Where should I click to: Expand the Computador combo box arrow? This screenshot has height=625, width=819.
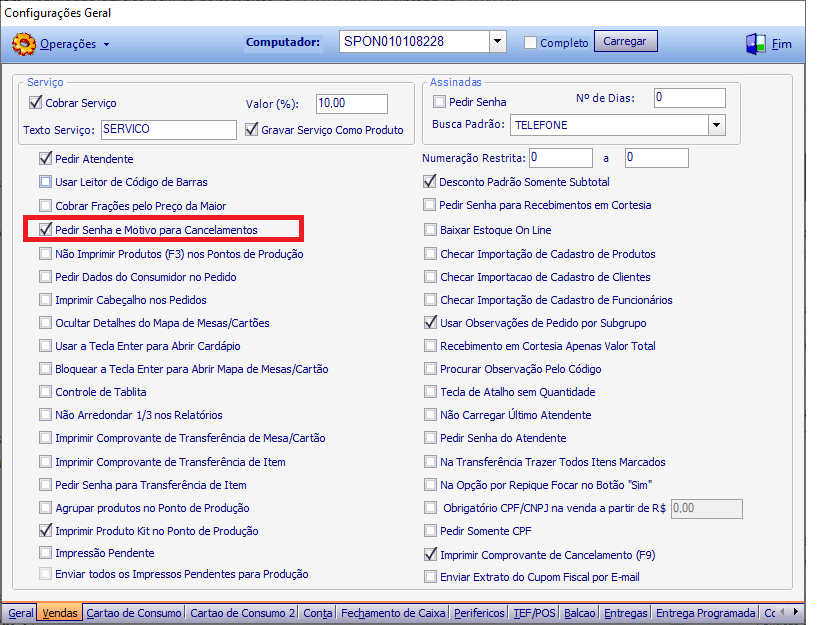click(498, 41)
